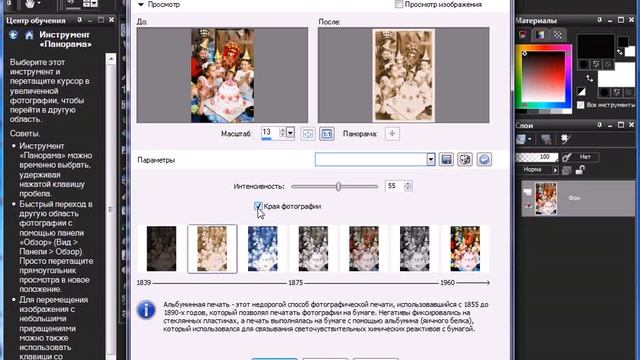Enable the Просмотр изображения checkbox
This screenshot has height=360, width=640.
[x=399, y=4]
